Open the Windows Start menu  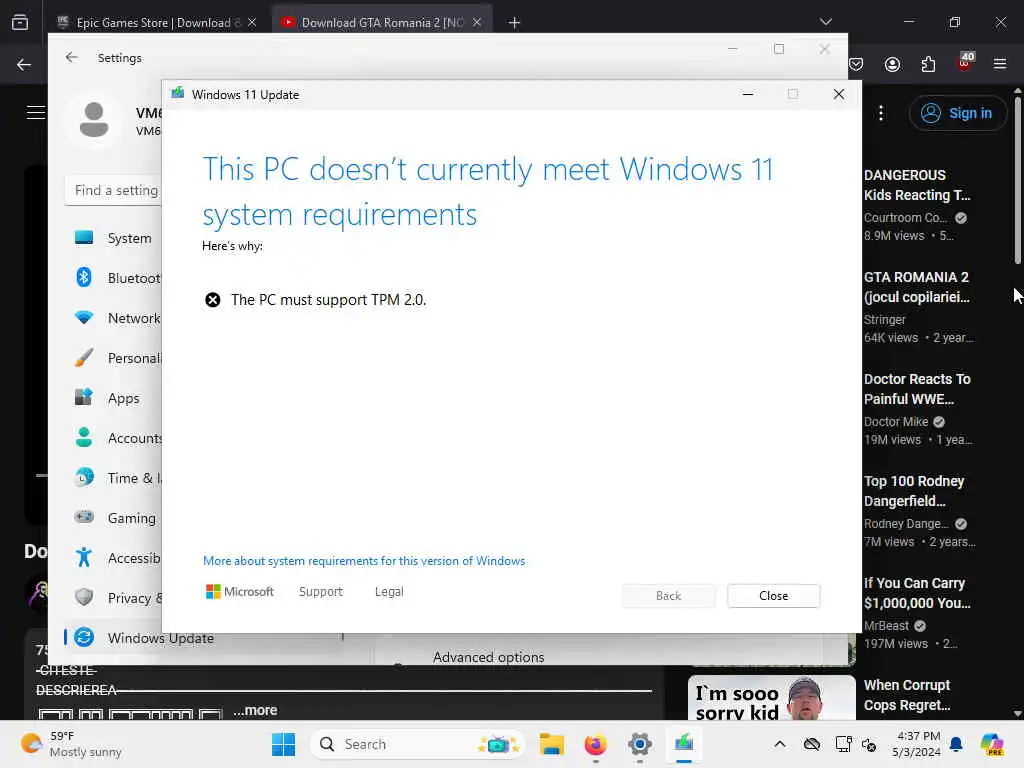[283, 744]
